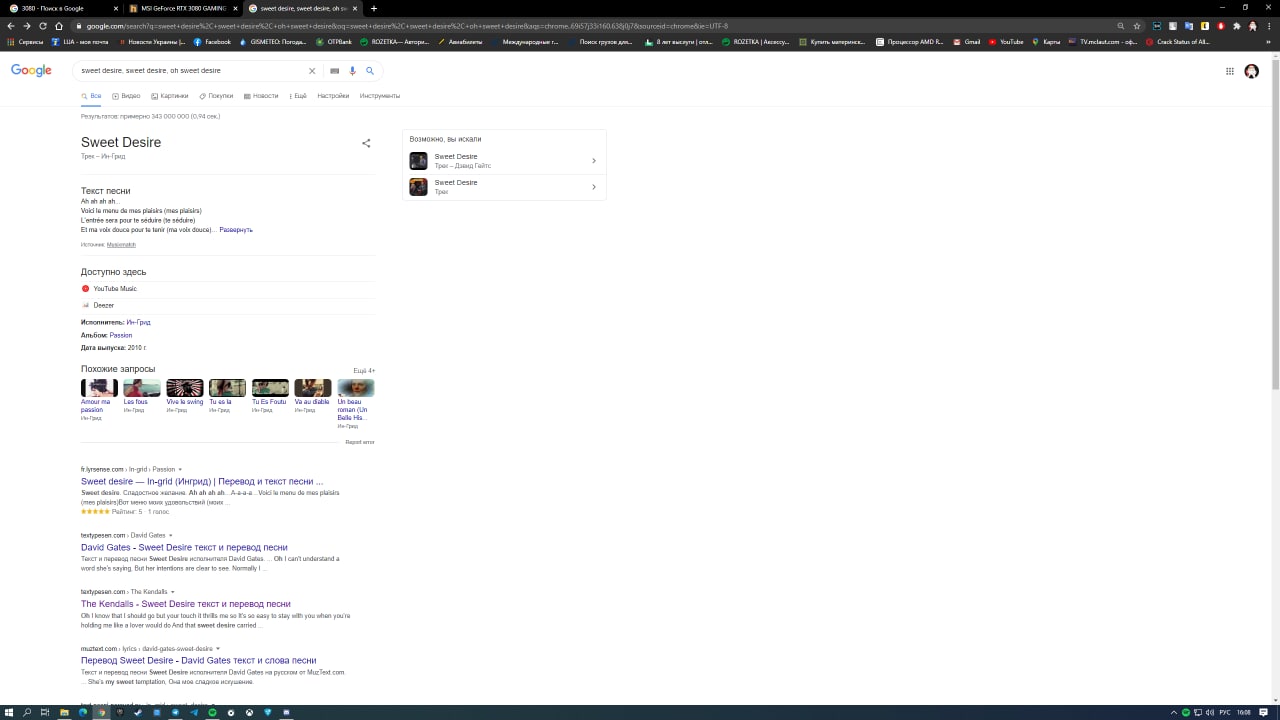Show more related queries via Ещё 4+

point(364,370)
